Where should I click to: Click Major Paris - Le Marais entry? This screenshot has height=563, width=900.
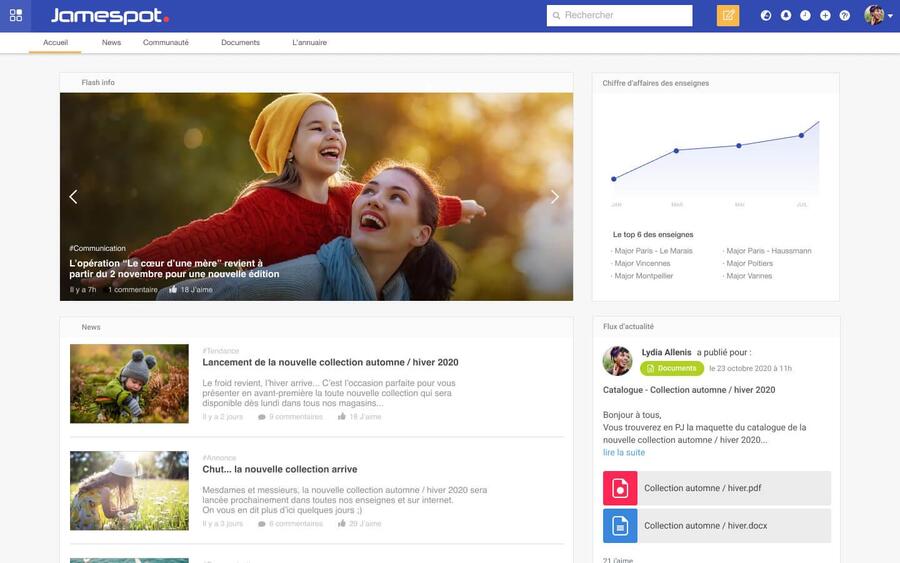pyautogui.click(x=653, y=251)
